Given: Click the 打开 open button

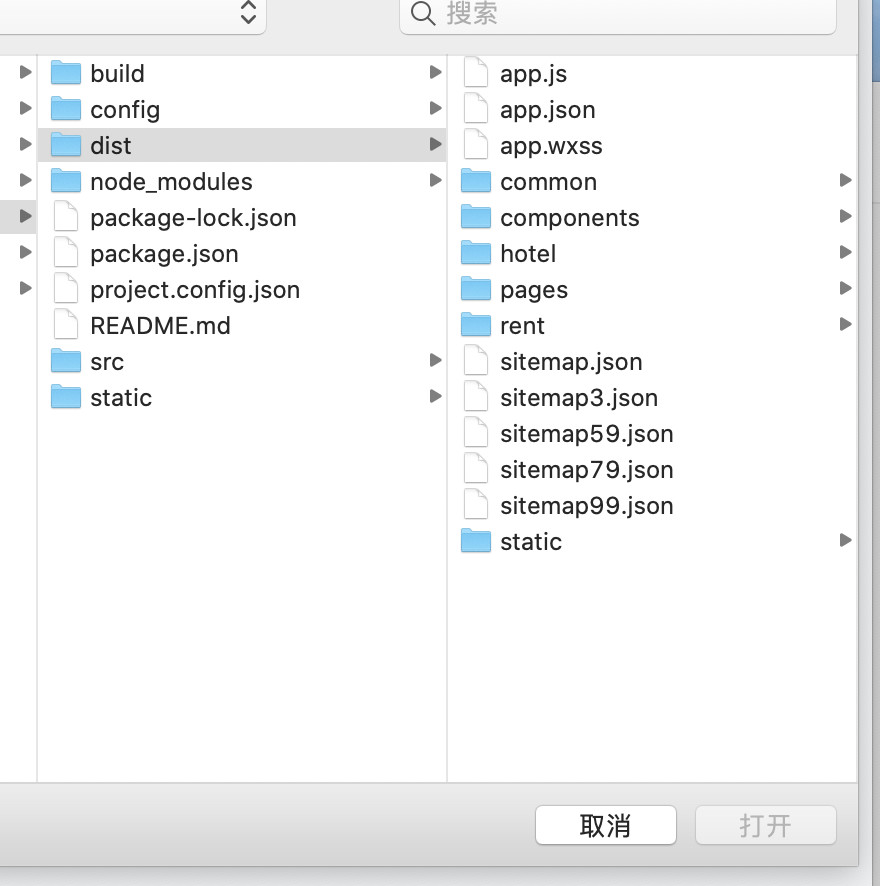Looking at the screenshot, I should pos(765,825).
